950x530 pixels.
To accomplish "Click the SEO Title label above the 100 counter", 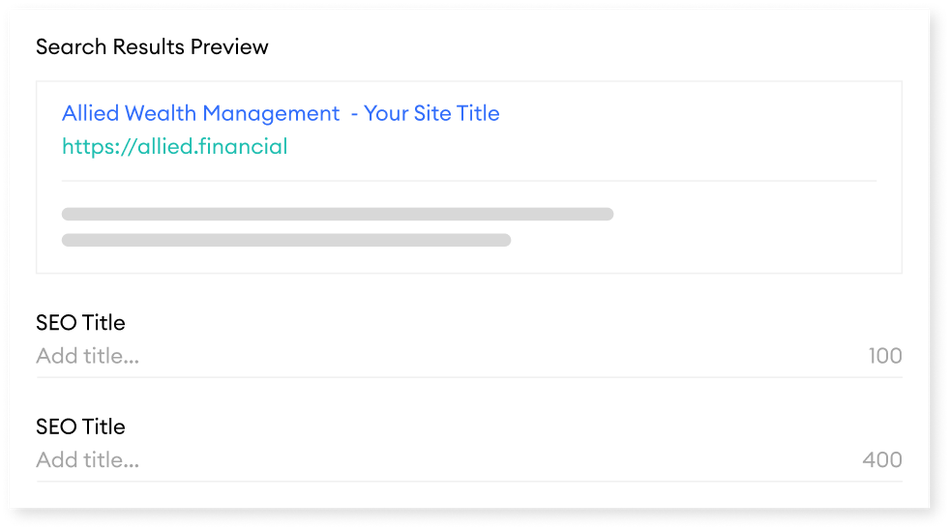I will pyautogui.click(x=81, y=323).
